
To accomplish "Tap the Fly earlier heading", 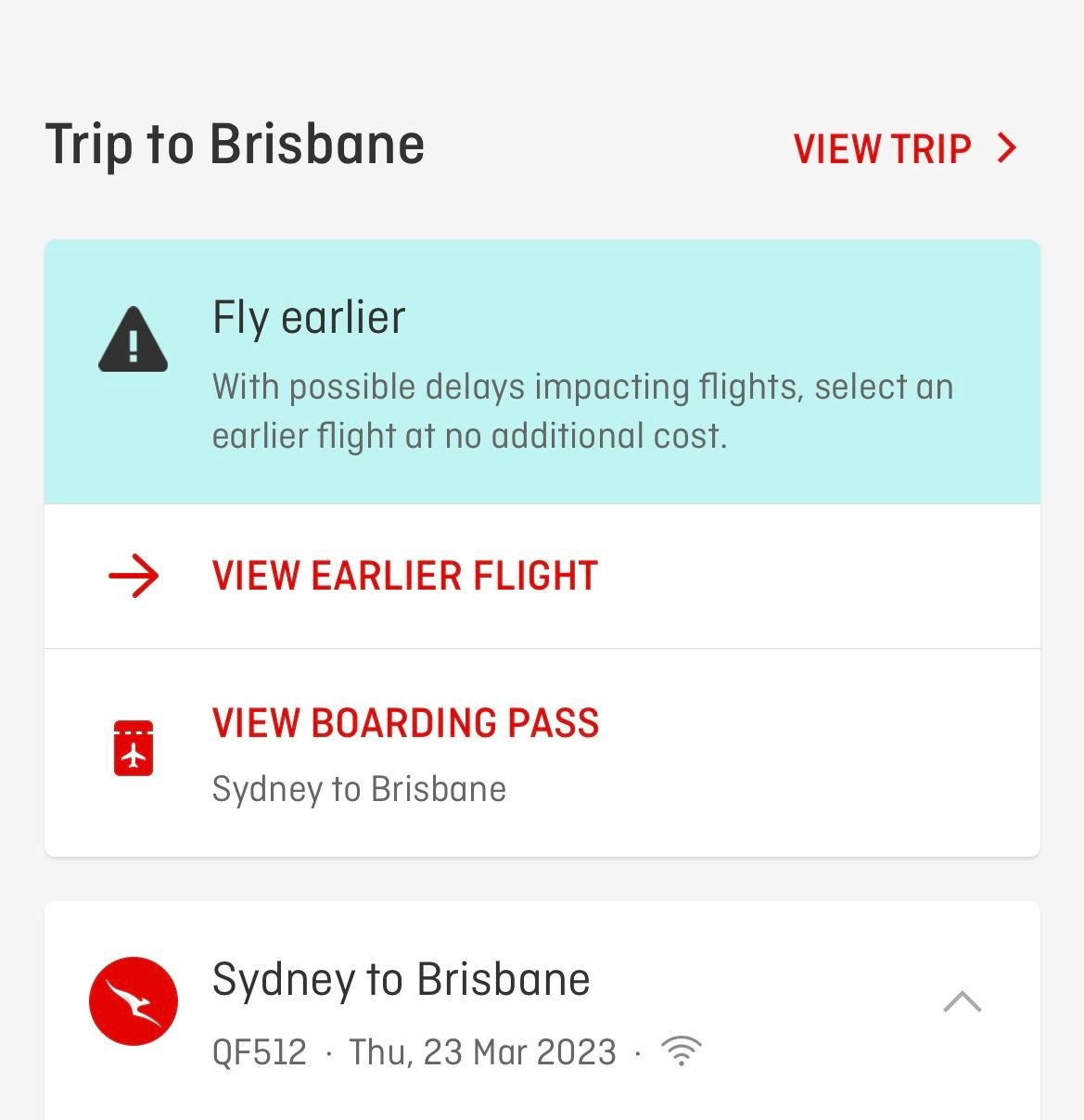I will click(x=309, y=318).
